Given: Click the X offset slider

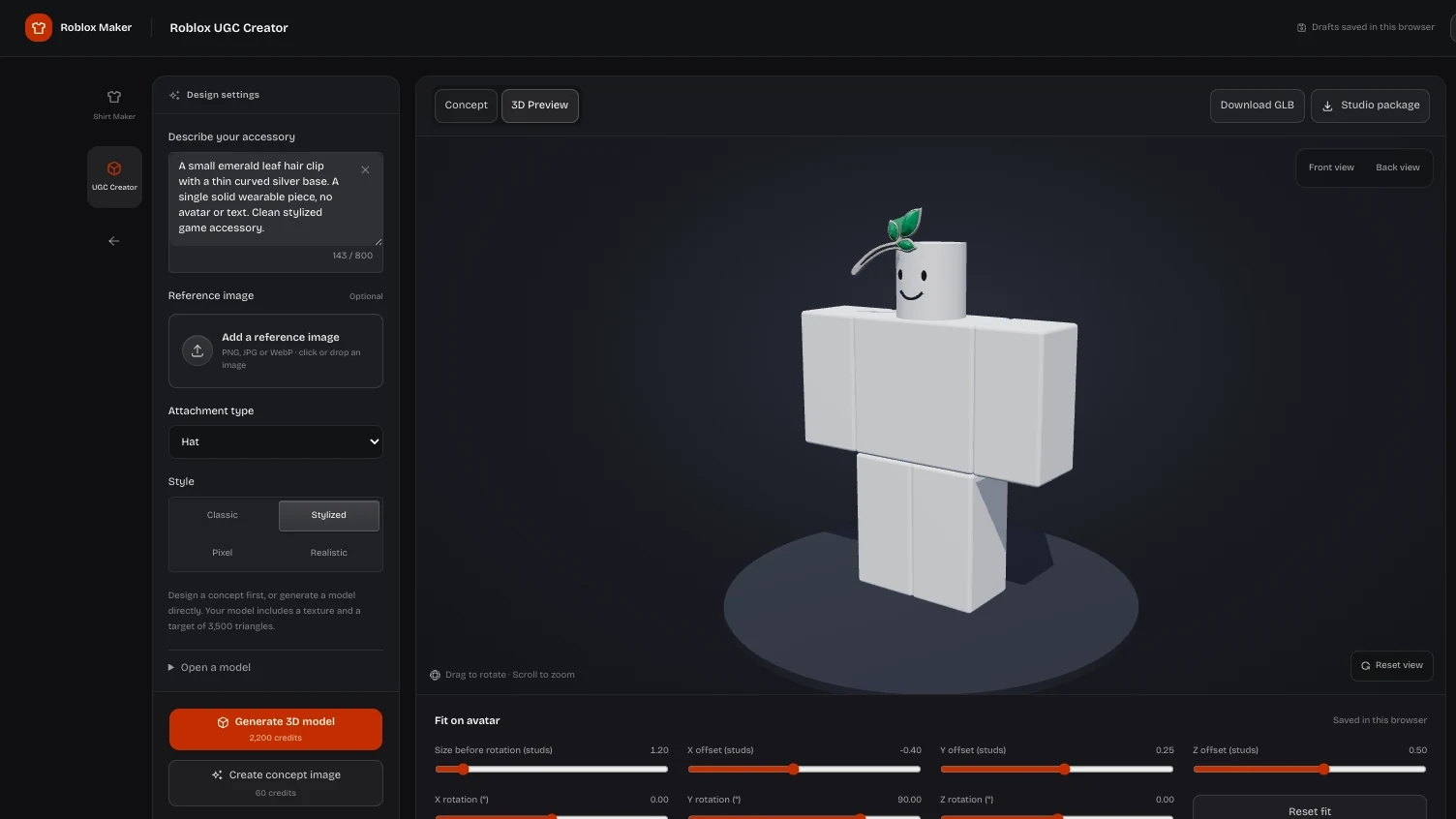Looking at the screenshot, I should coord(804,770).
